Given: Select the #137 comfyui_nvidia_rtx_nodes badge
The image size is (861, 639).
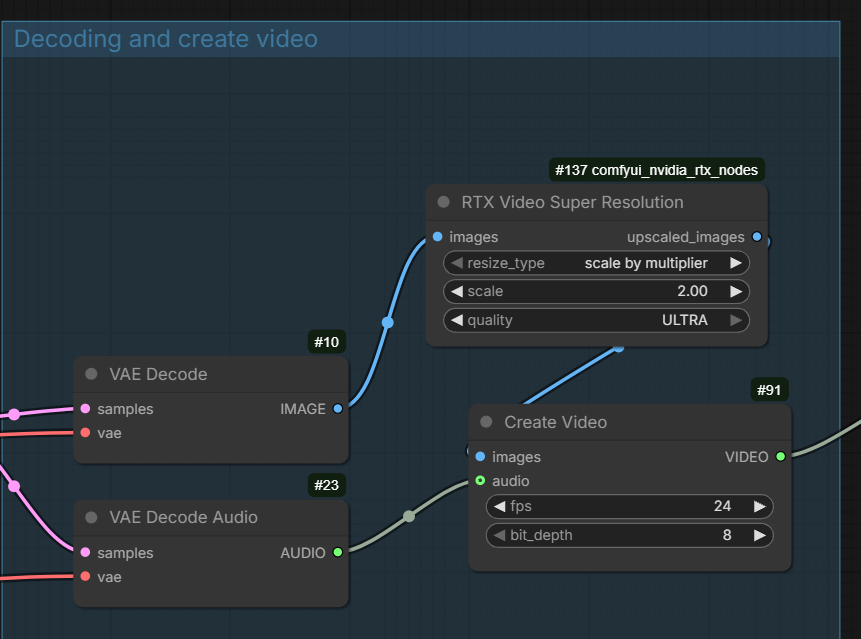Looking at the screenshot, I should click(x=657, y=170).
